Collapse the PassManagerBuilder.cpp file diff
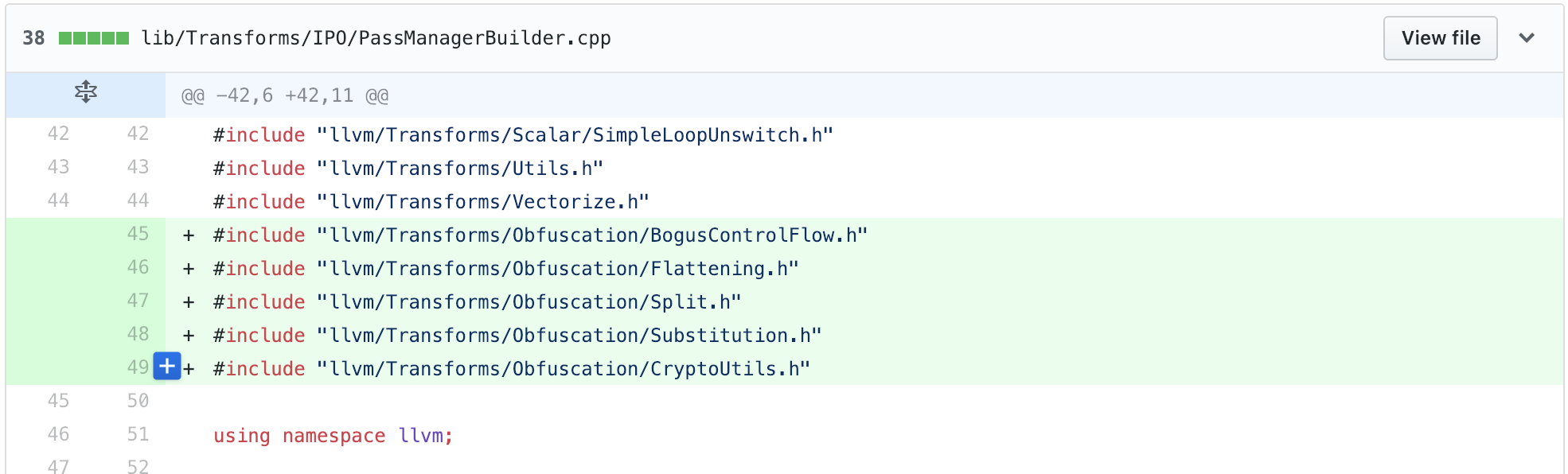The width and height of the screenshot is (1568, 474). 1526,38
